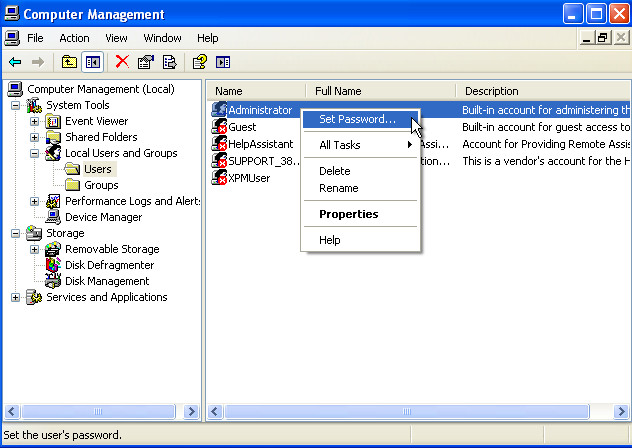Click the Export List toolbar icon
This screenshot has width=632, height=448.
point(170,62)
